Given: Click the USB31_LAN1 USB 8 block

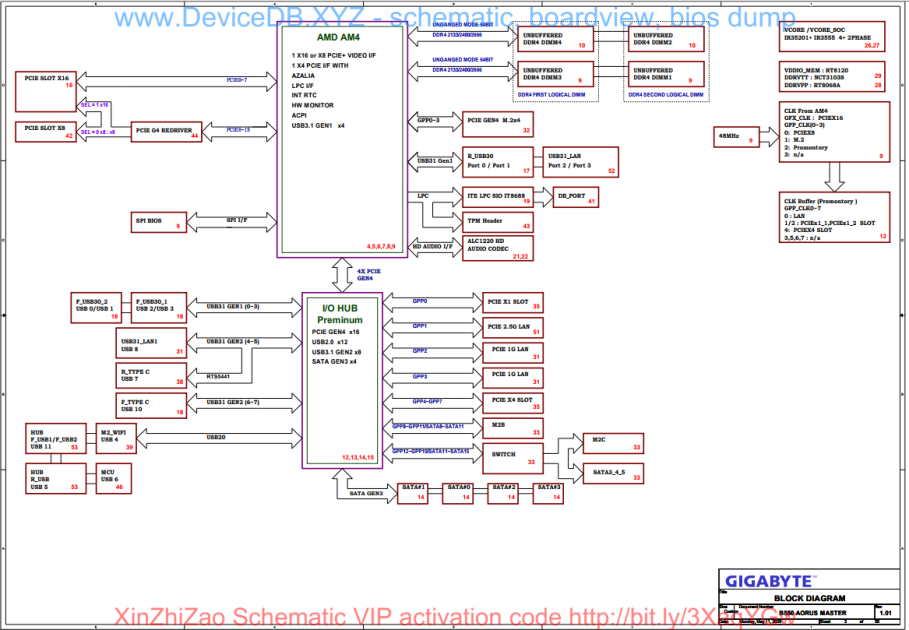Looking at the screenshot, I should click(x=151, y=343).
